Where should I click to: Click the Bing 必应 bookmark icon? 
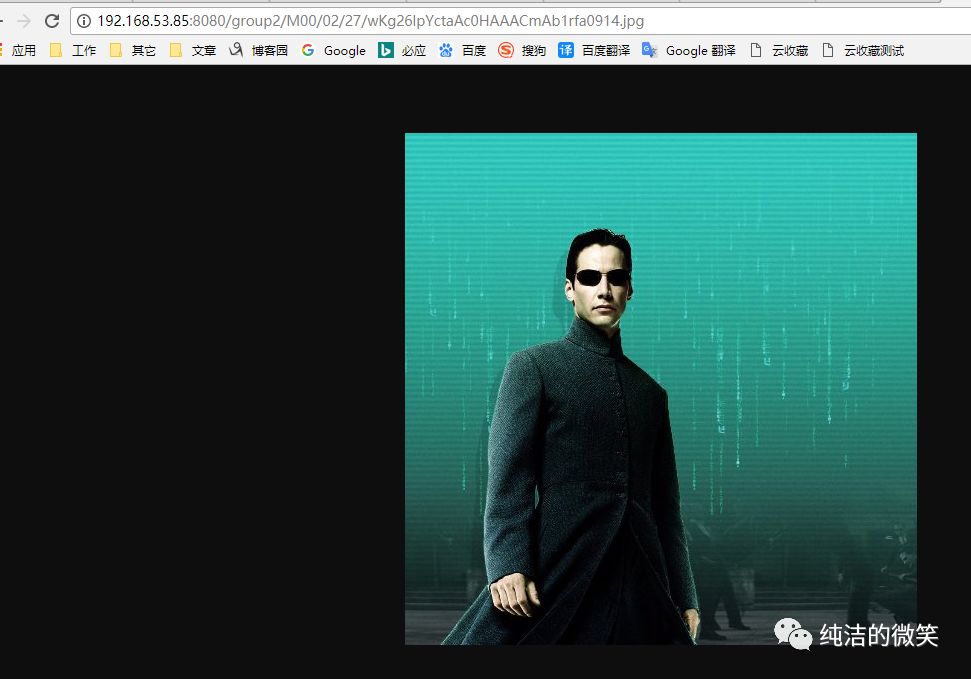pyautogui.click(x=385, y=50)
